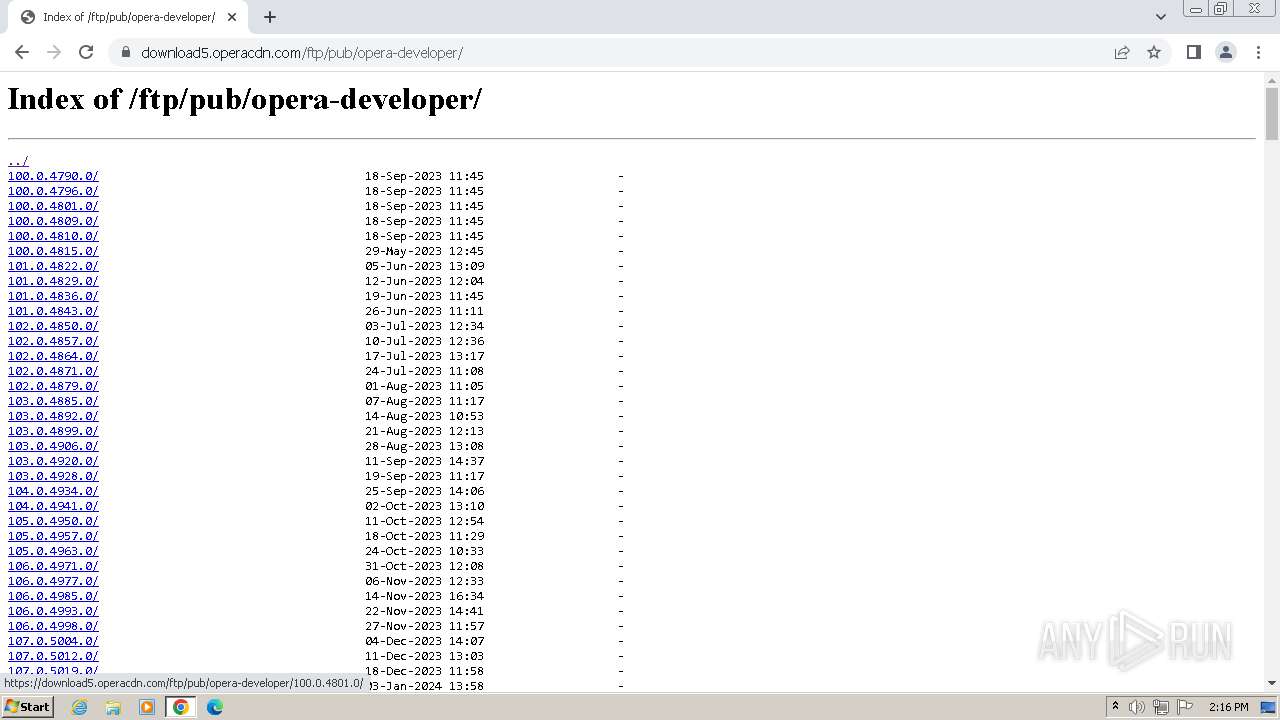1280x720 pixels.
Task: Reload the current page
Action: tap(86, 52)
